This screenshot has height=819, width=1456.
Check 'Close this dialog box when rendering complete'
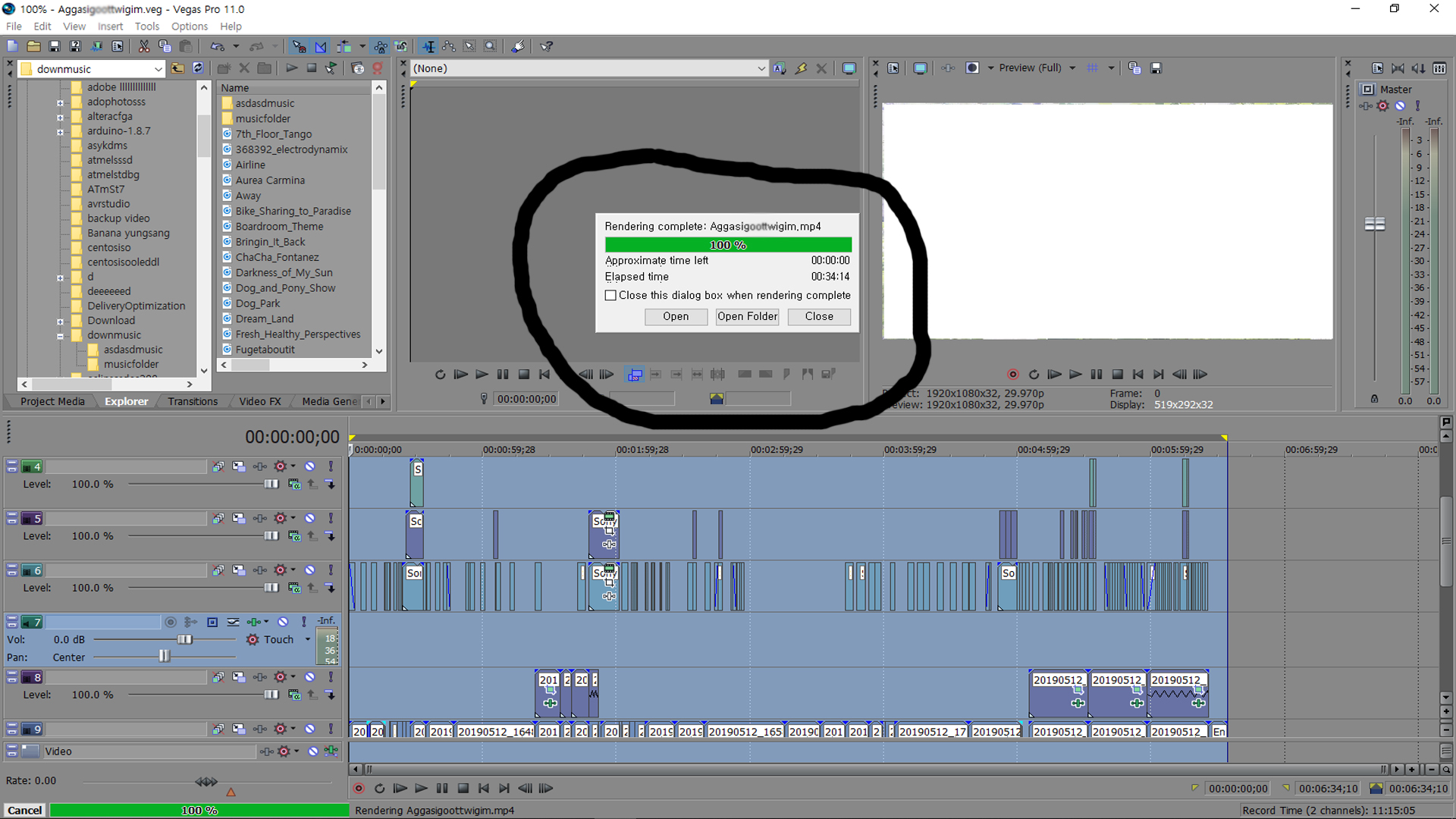(x=610, y=296)
